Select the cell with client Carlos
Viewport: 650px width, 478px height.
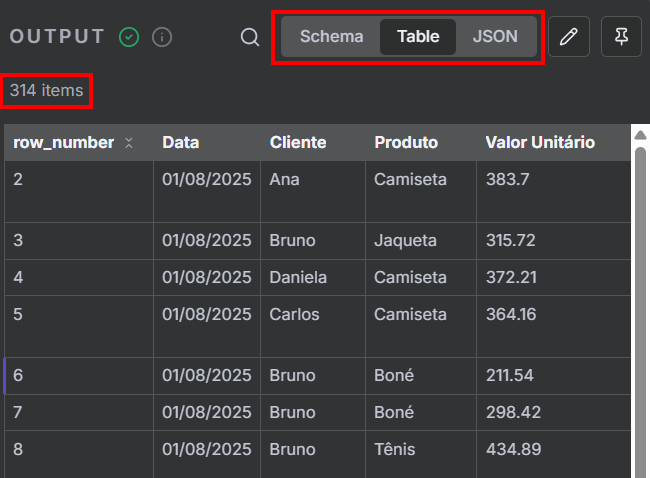pyautogui.click(x=313, y=326)
